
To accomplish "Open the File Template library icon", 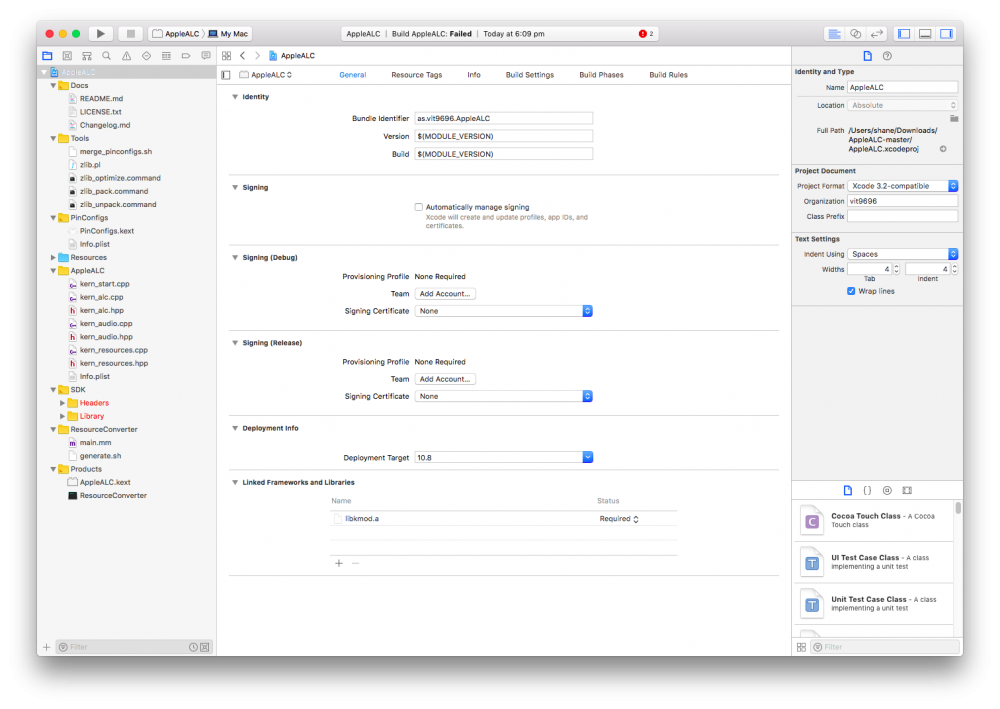I will coord(848,490).
